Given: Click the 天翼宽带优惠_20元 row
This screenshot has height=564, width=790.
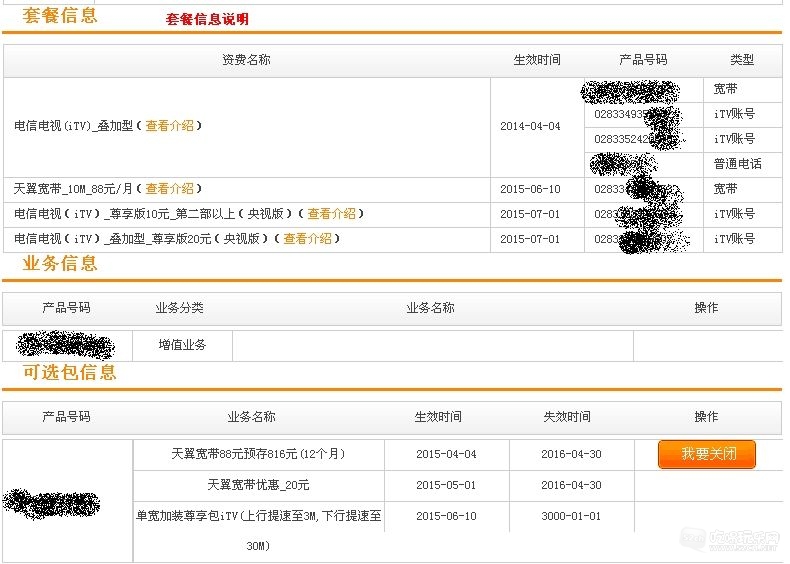Looking at the screenshot, I should [258, 485].
